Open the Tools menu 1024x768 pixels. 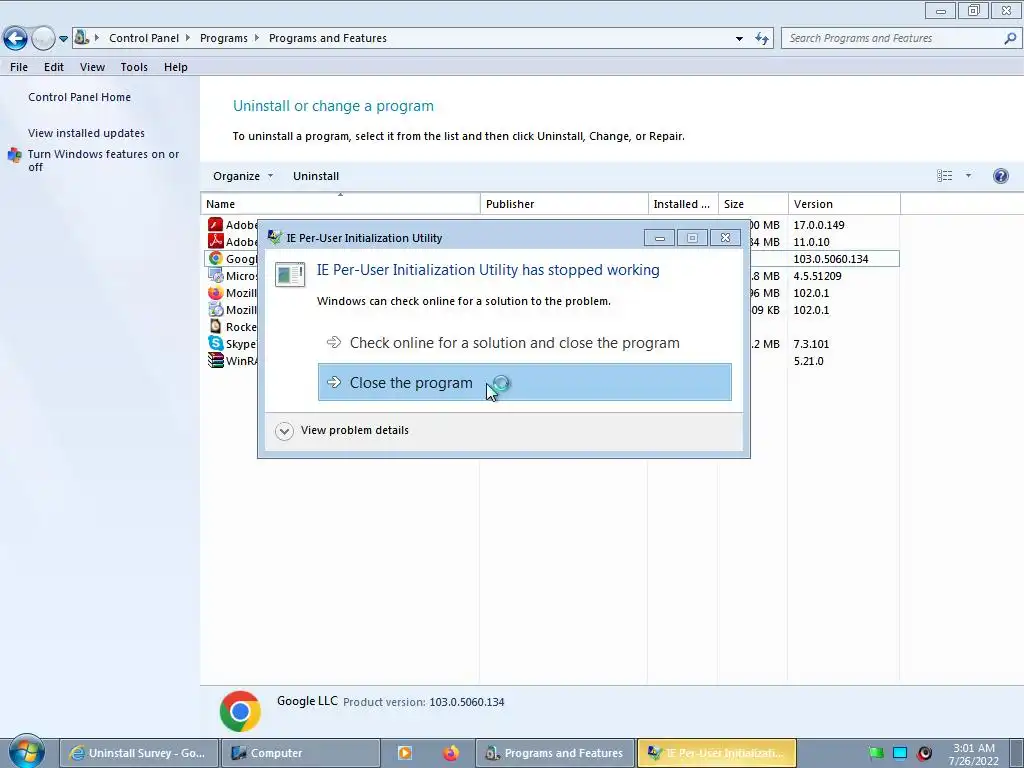tap(134, 67)
